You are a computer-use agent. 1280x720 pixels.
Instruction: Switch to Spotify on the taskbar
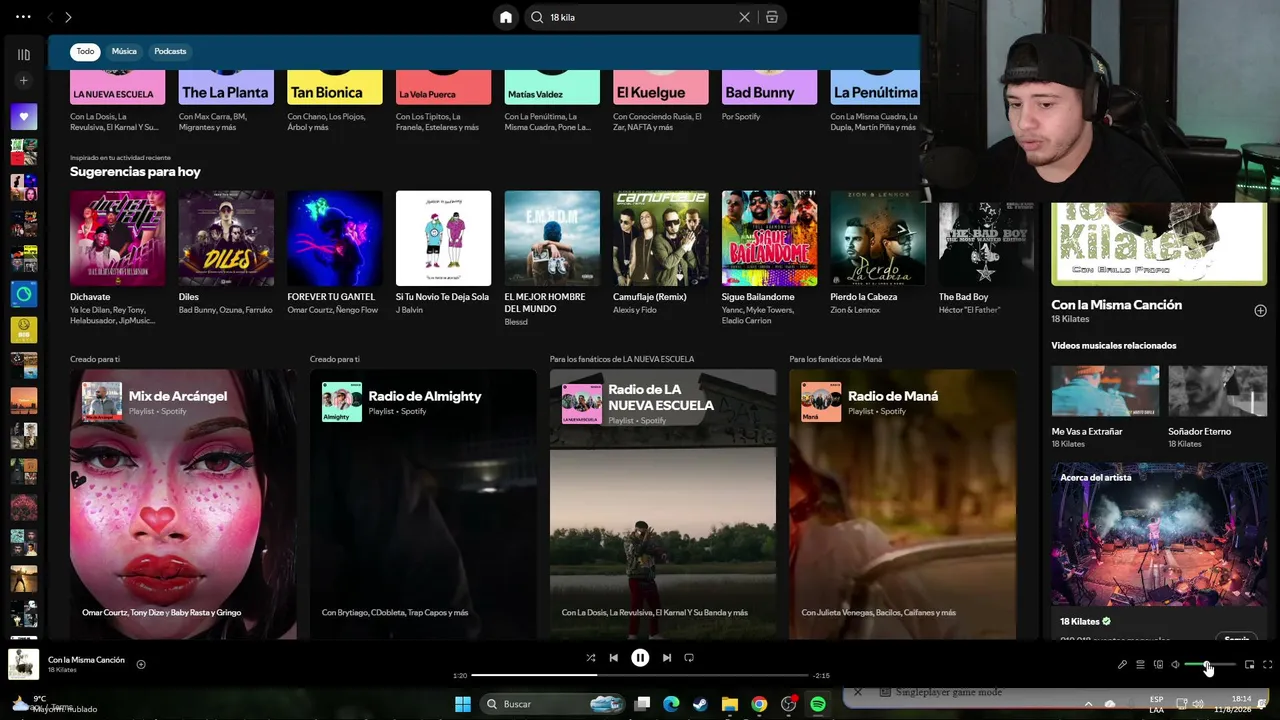(818, 704)
